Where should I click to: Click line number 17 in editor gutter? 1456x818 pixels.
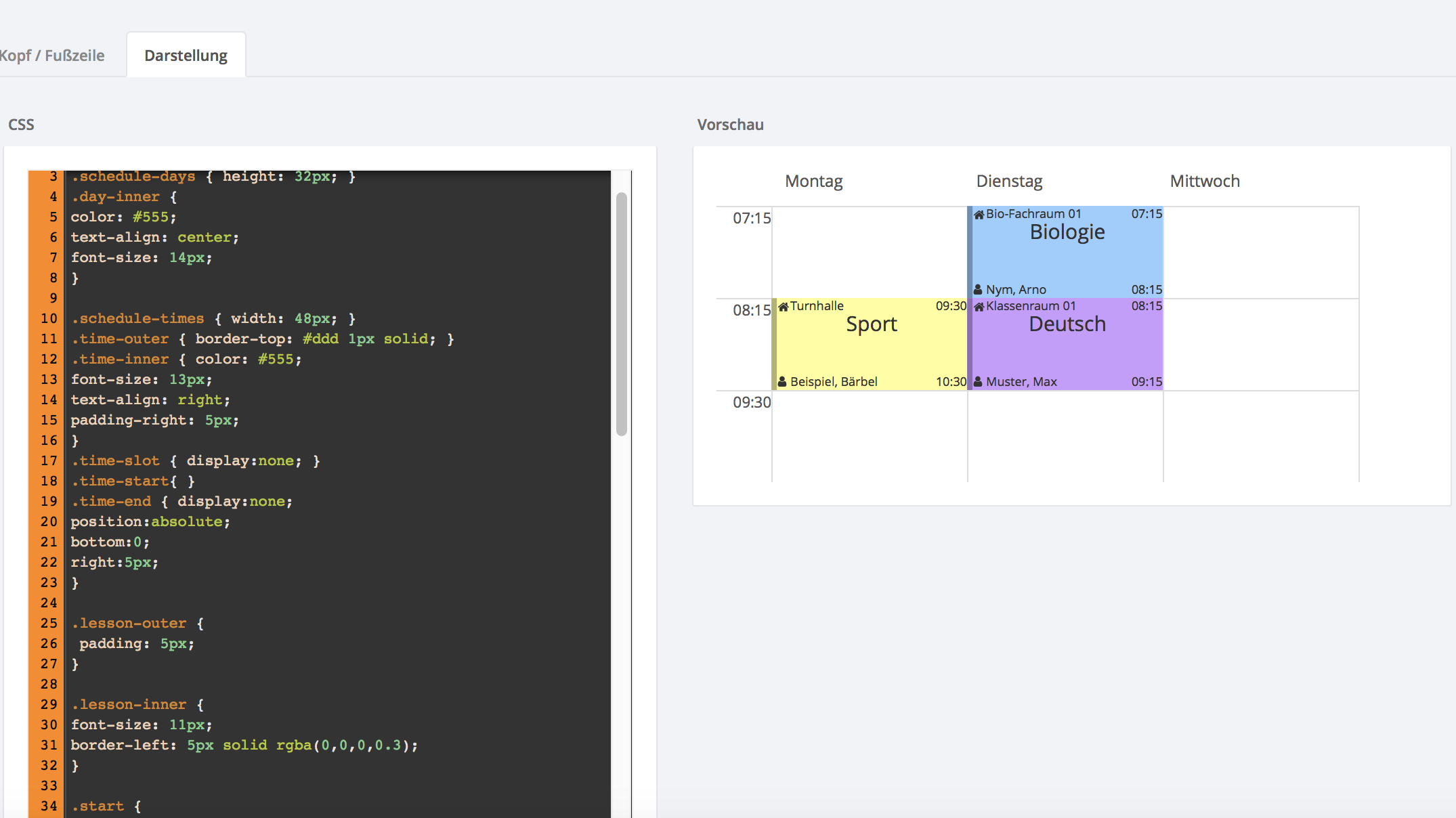[49, 461]
